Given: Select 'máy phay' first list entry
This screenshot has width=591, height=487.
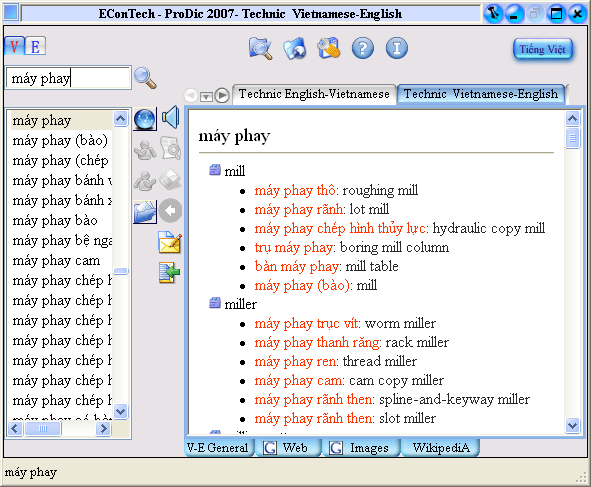Looking at the screenshot, I should pyautogui.click(x=61, y=121).
